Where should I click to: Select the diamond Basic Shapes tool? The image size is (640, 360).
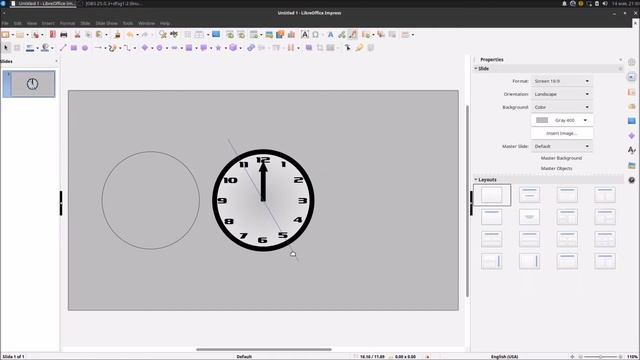[144, 48]
